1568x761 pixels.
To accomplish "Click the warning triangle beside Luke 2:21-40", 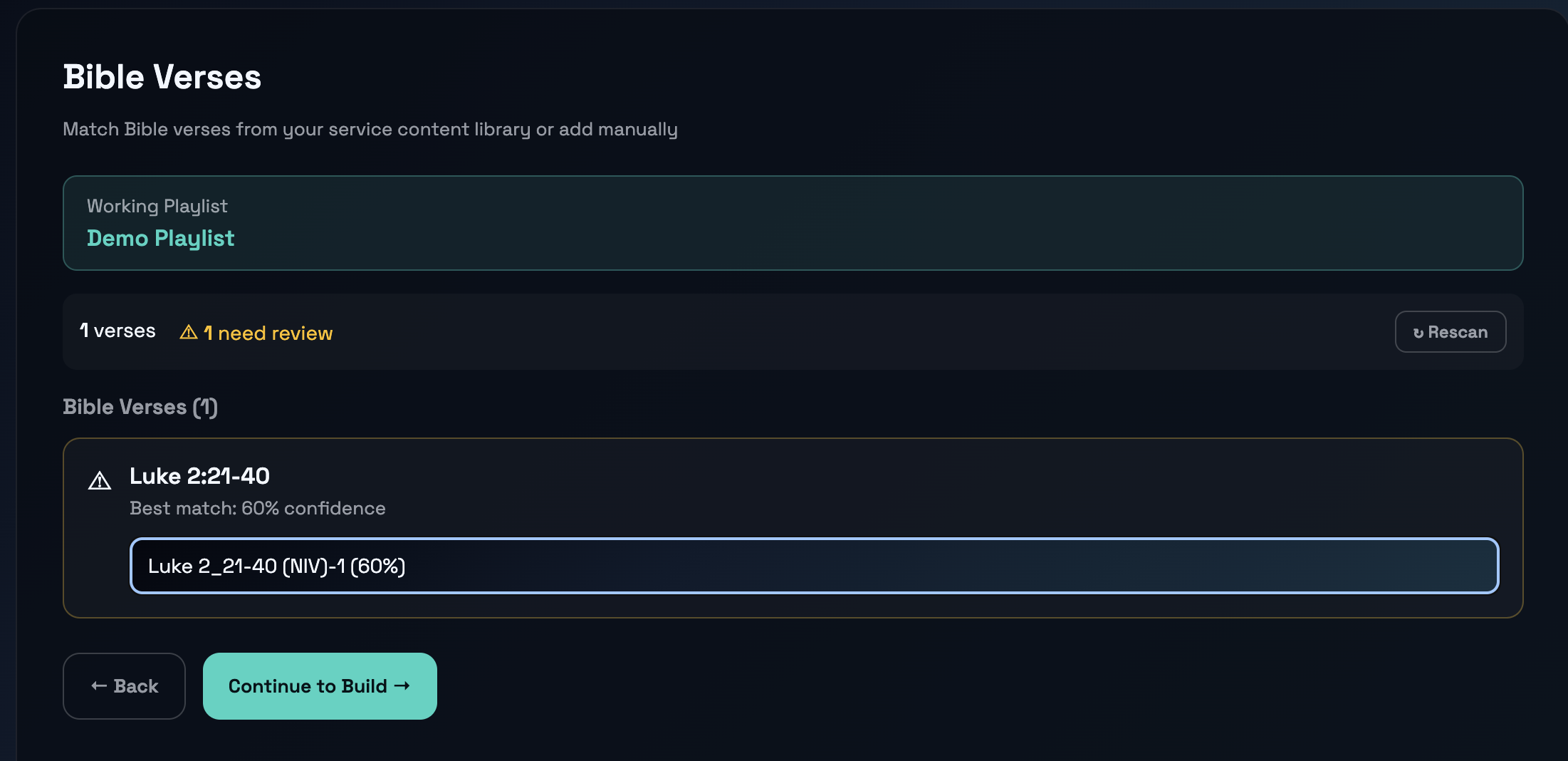I will click(x=100, y=482).
